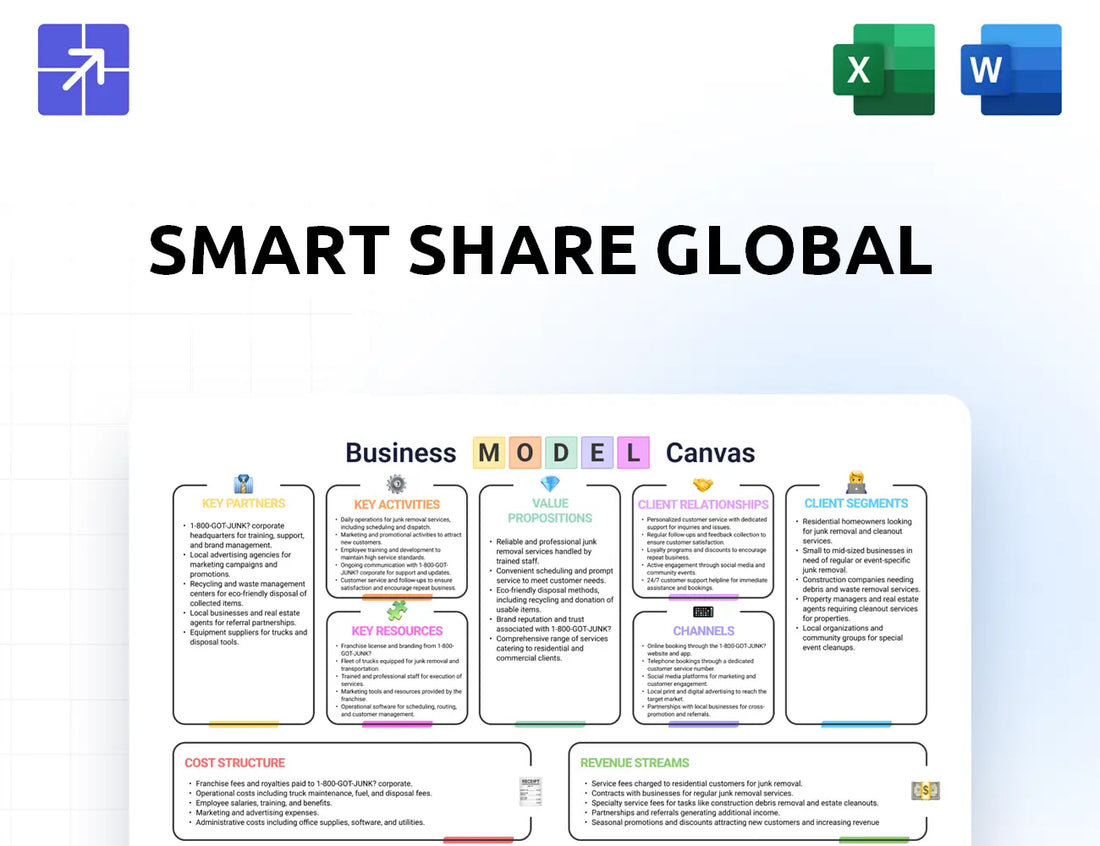Click the Microsoft Word icon

click(1011, 69)
